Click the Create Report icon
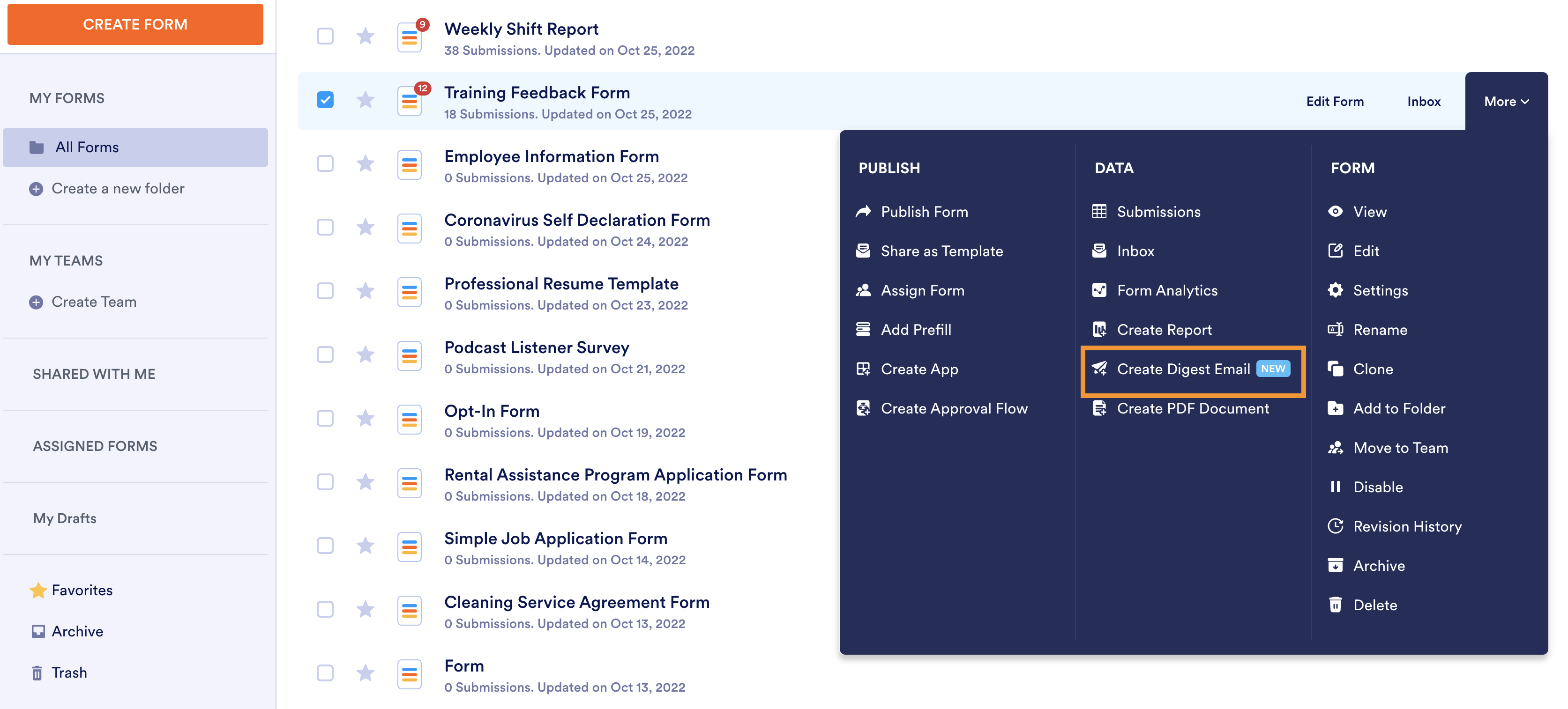Screen dimensions: 1568x709 point(1099,330)
